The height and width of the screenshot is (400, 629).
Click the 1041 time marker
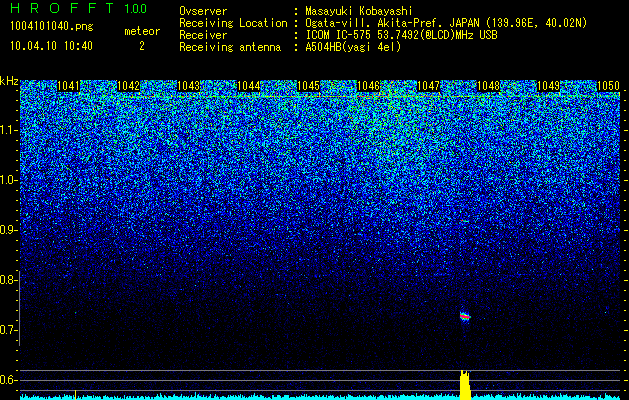click(69, 86)
